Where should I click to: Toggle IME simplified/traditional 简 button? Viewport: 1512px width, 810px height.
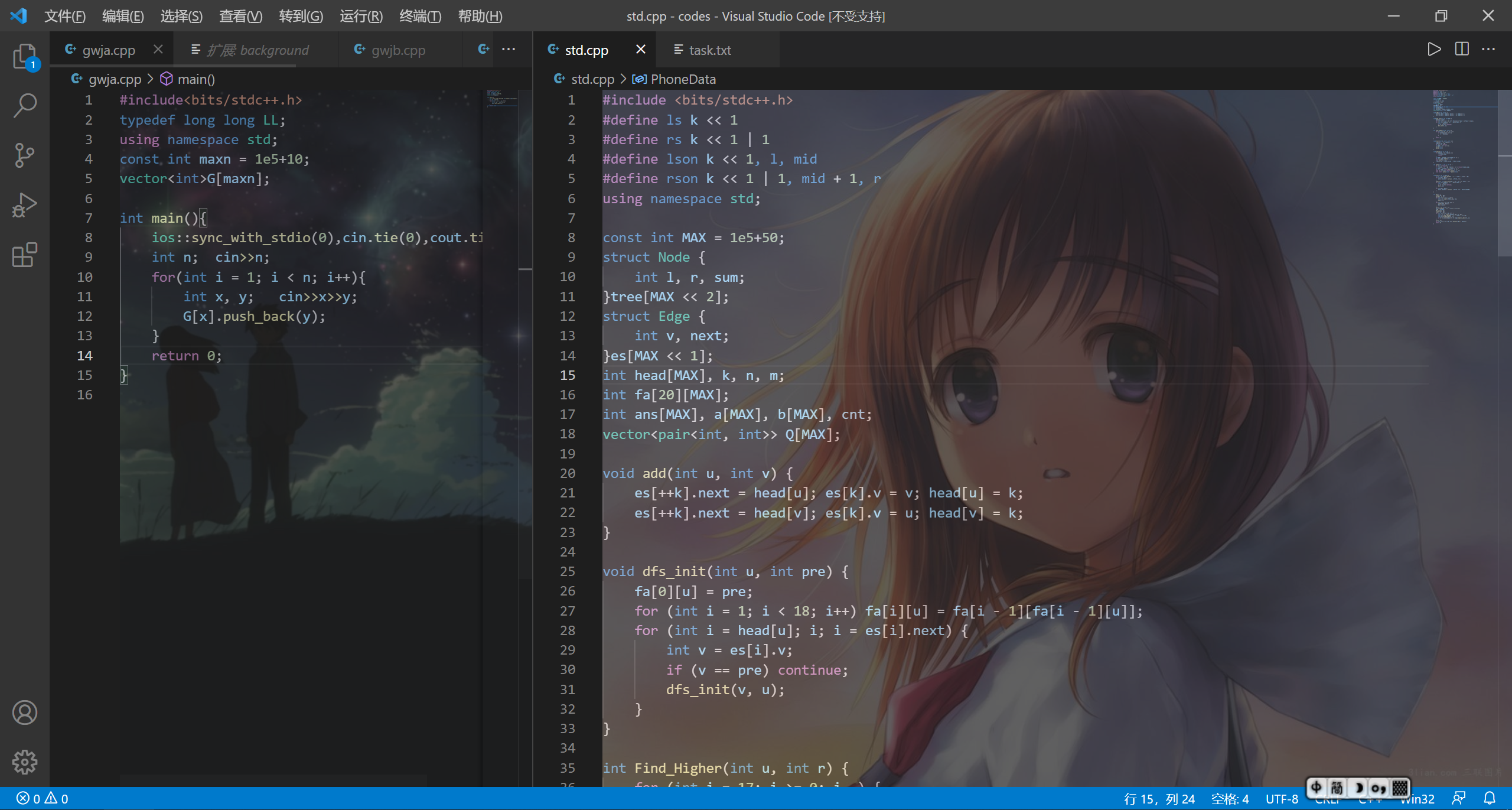coord(1337,788)
